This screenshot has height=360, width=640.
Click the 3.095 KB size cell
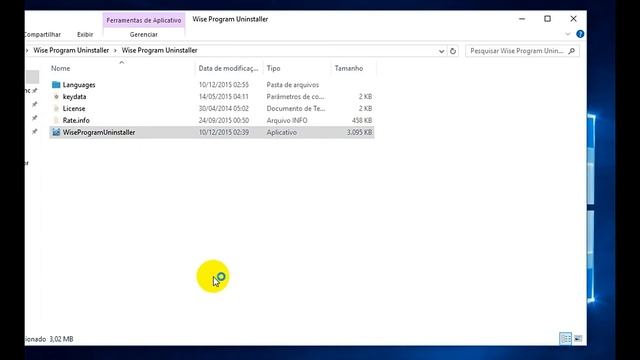click(x=359, y=132)
